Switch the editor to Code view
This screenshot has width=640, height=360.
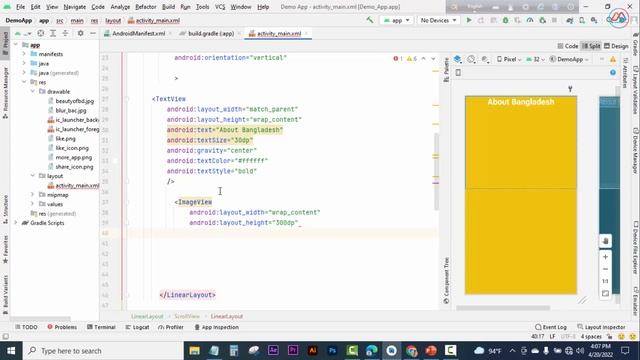tap(568, 46)
